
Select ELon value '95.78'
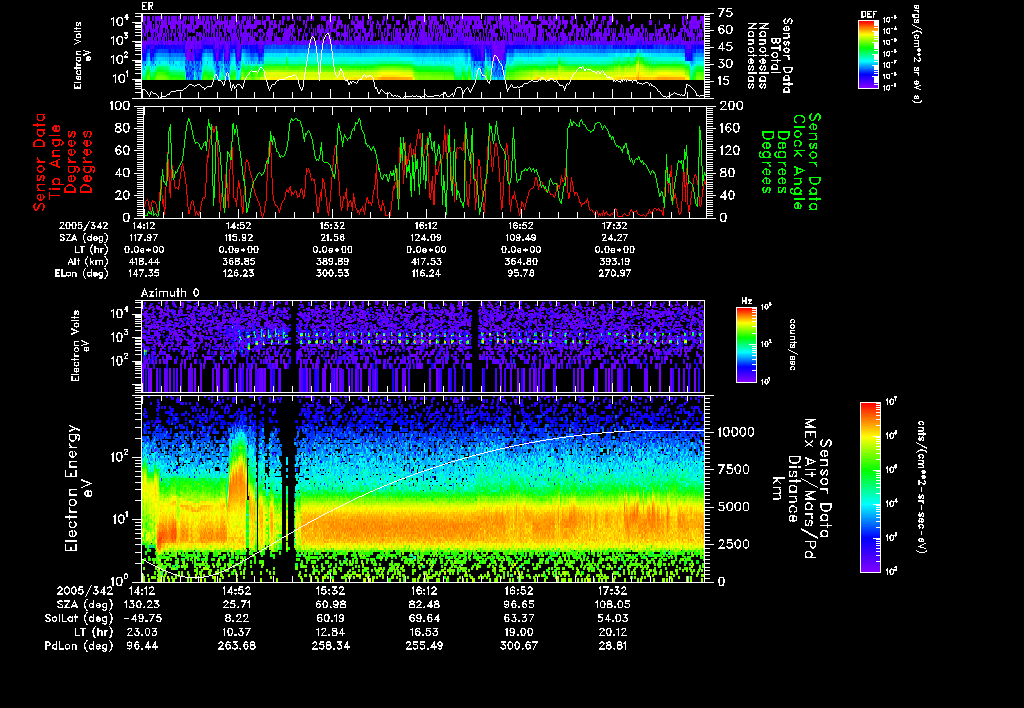[520, 273]
